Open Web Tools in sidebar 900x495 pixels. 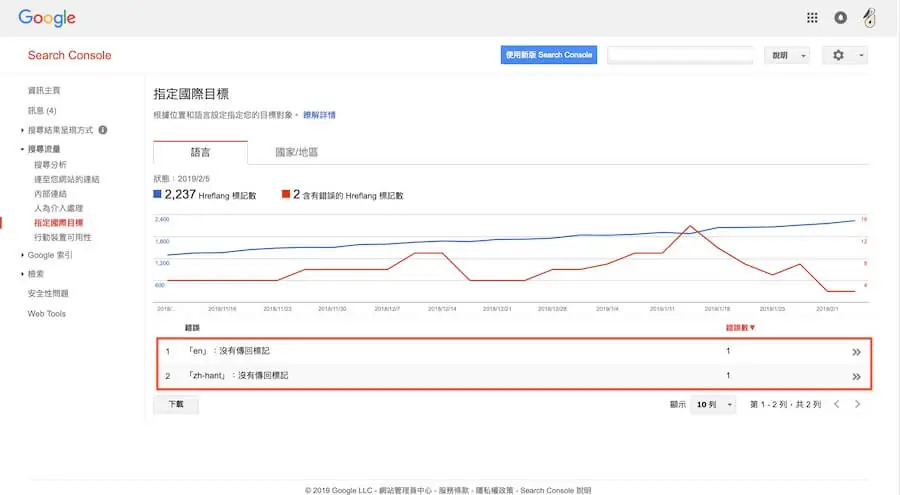[46, 314]
